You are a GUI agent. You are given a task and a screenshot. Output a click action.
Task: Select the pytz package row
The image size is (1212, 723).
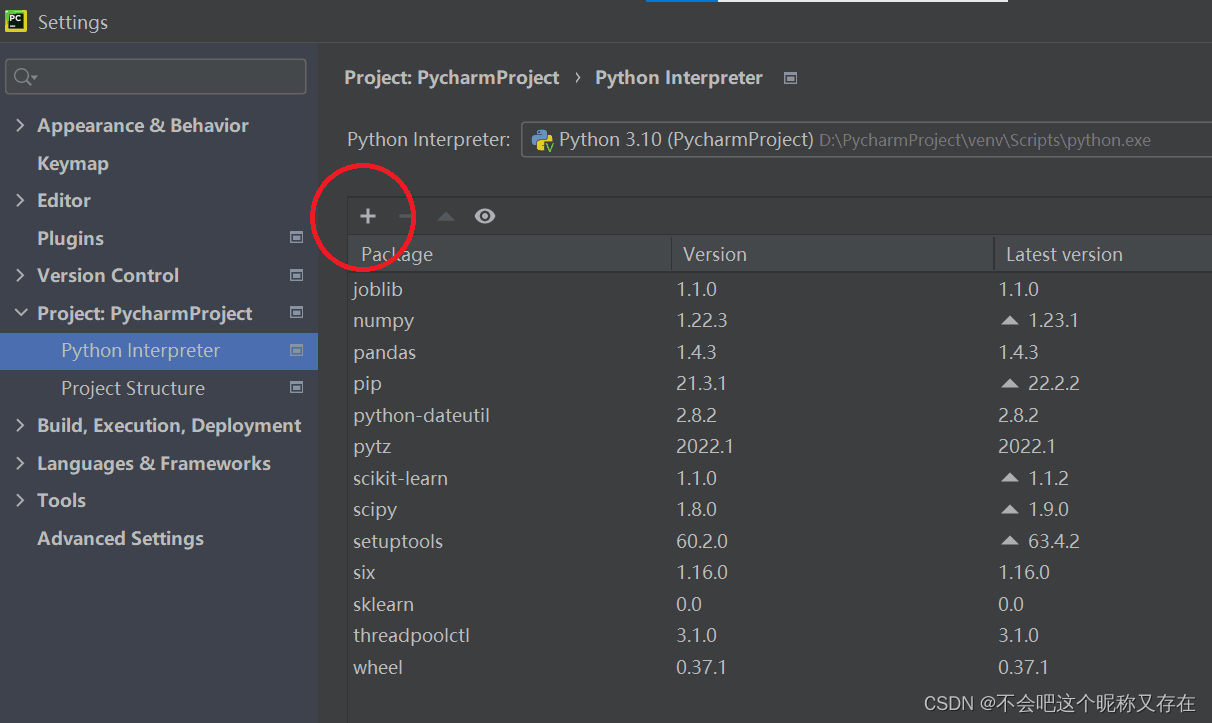[780, 447]
